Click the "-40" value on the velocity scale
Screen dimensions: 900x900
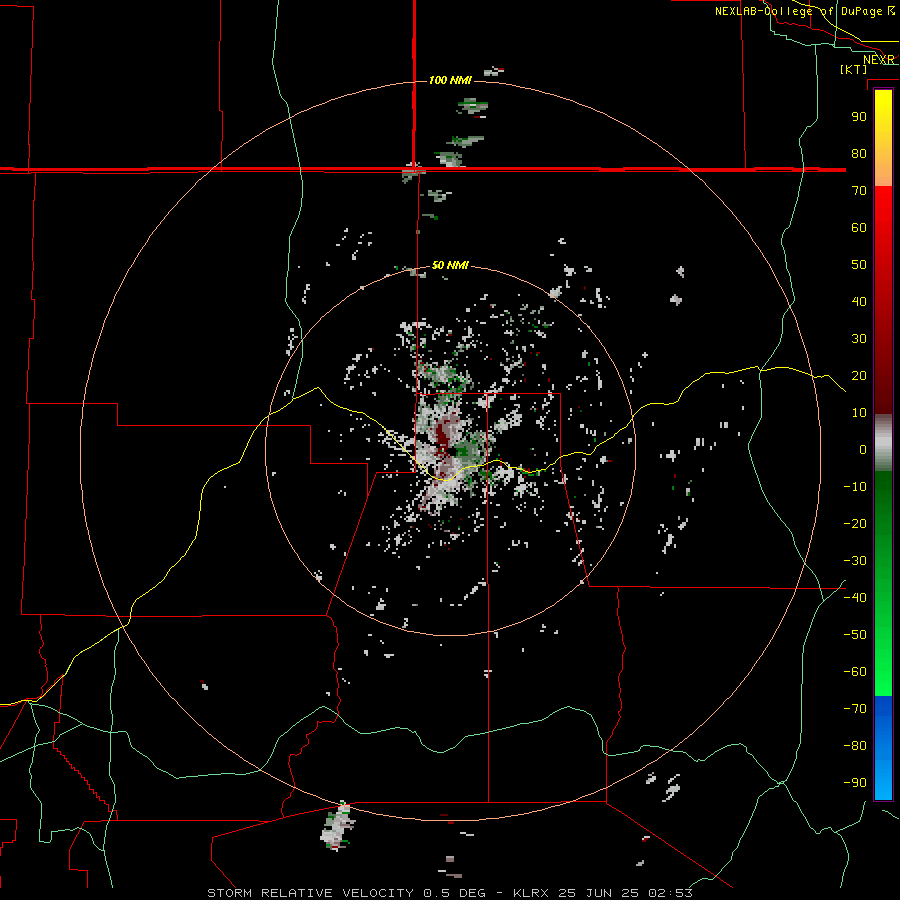(855, 598)
